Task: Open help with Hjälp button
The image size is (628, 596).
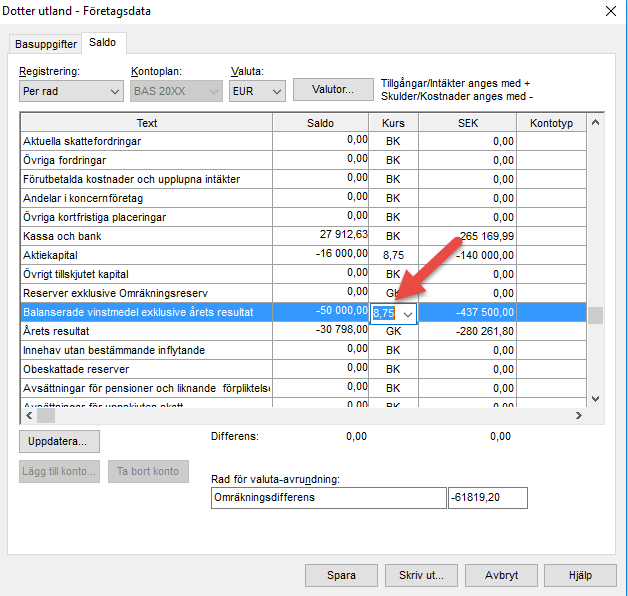Action: [580, 575]
